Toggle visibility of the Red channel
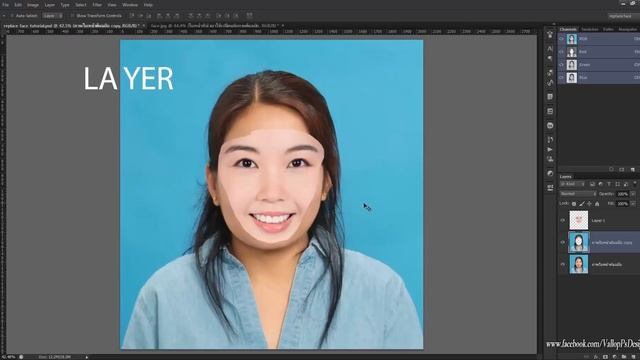Screen dimensions: 640x360 coord(562,52)
